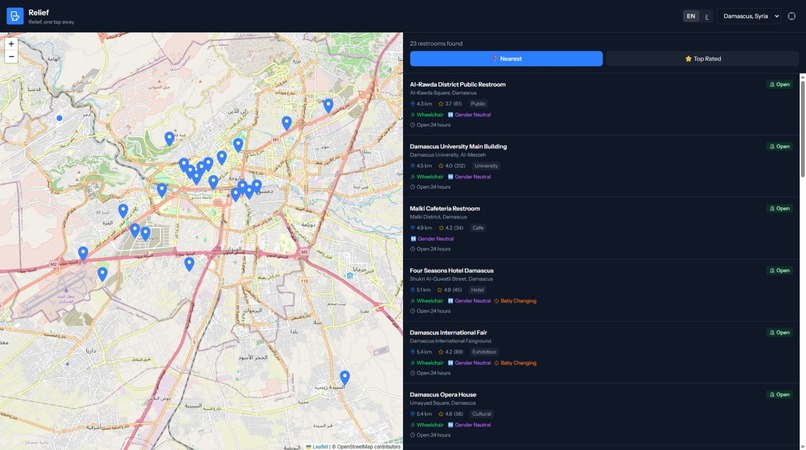Viewport: 806px width, 450px height.
Task: Click the Gender Neutral tag on Al-Rawda District Public Restroom
Action: pos(469,115)
